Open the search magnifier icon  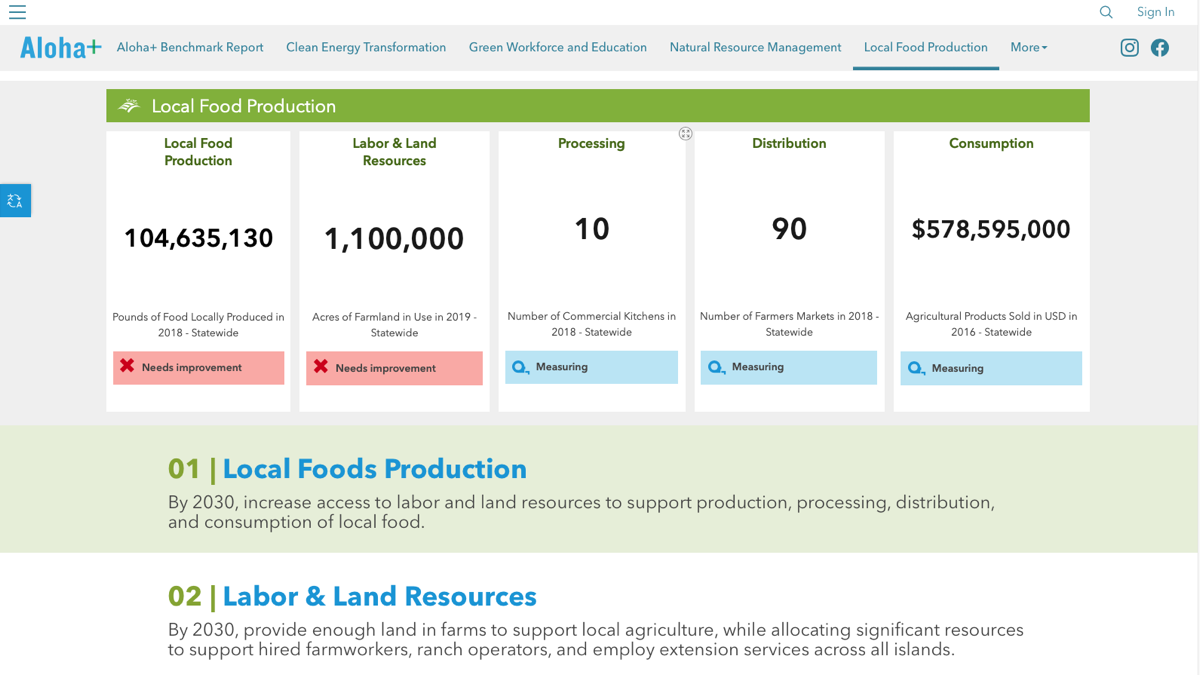pos(1105,12)
